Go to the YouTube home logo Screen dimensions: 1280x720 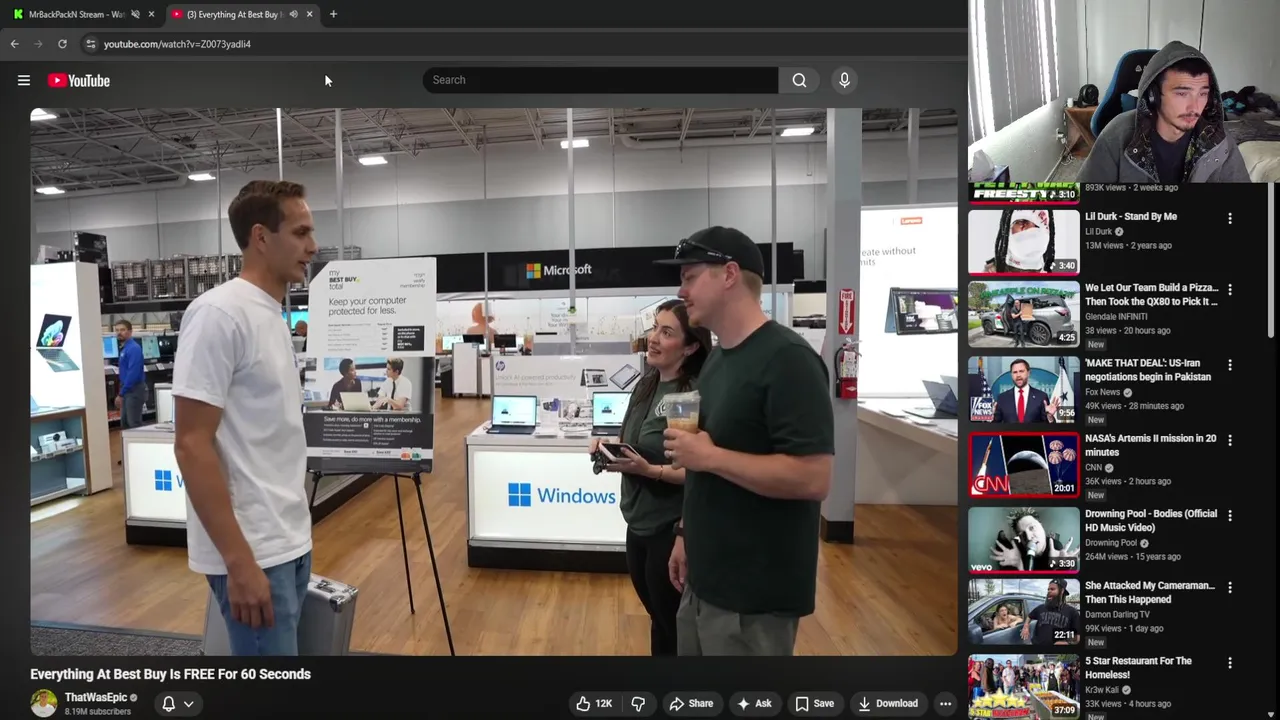pyautogui.click(x=78, y=80)
